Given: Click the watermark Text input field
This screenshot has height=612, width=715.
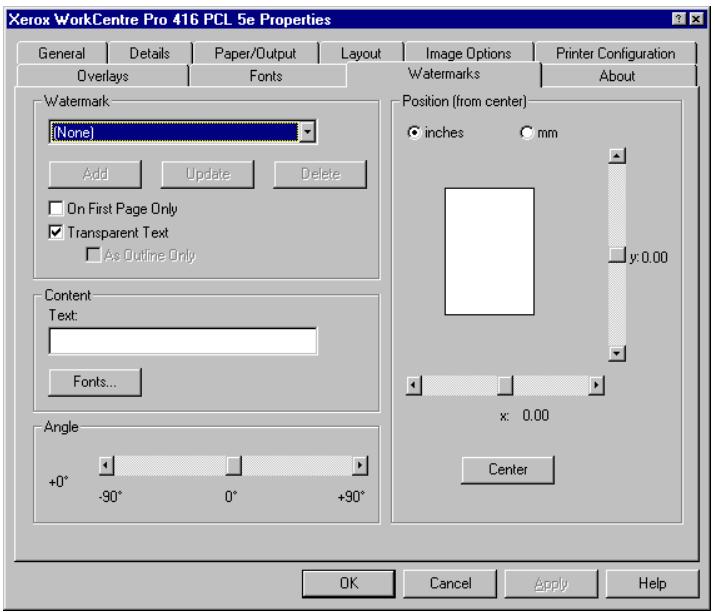Looking at the screenshot, I should [x=182, y=343].
